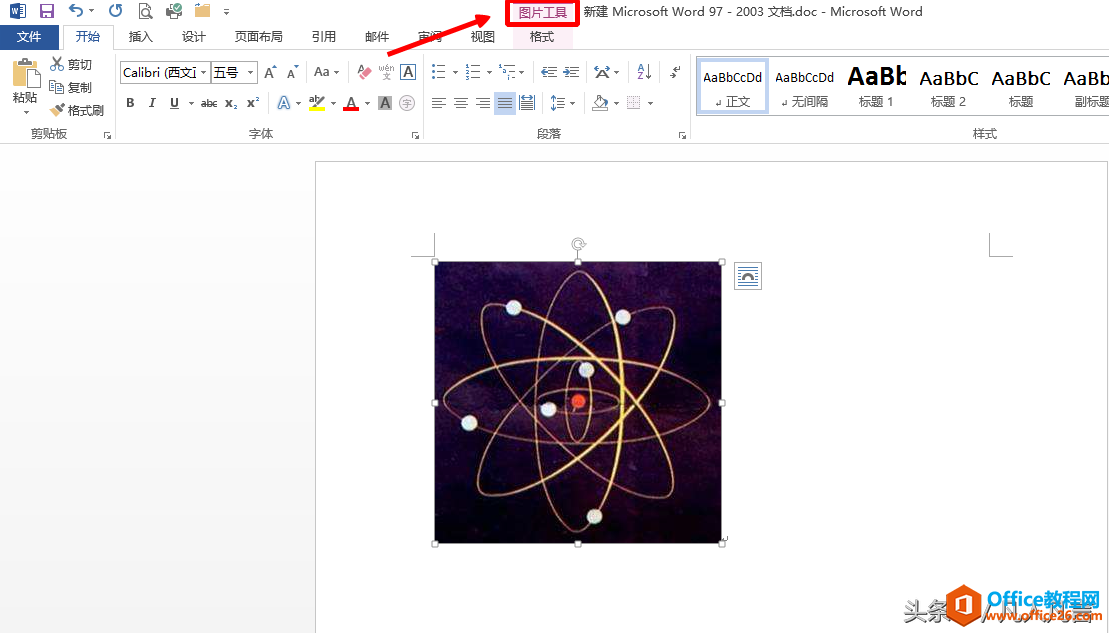Toggle Italic formatting

[152, 103]
